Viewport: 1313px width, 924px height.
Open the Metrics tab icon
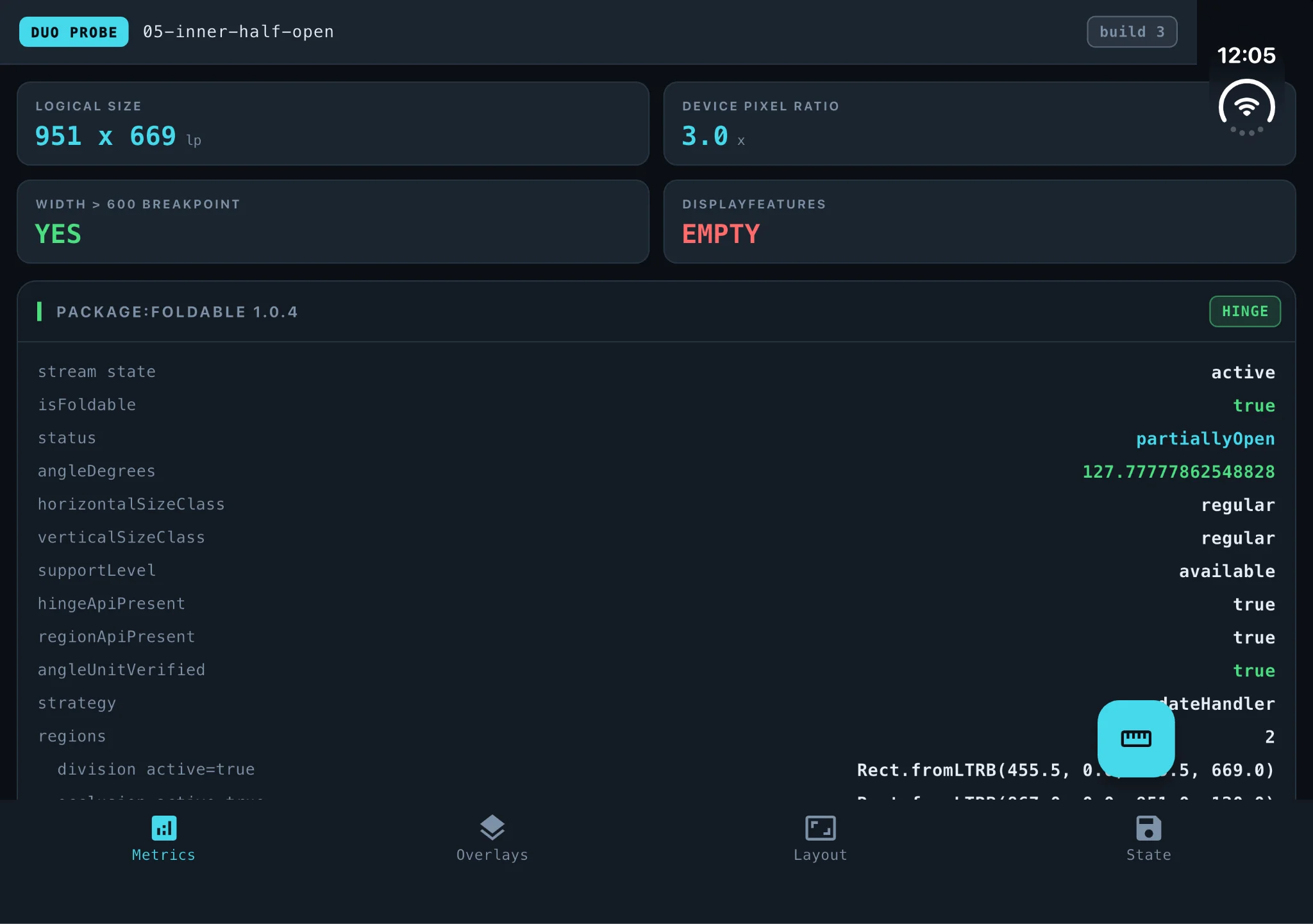(x=164, y=828)
